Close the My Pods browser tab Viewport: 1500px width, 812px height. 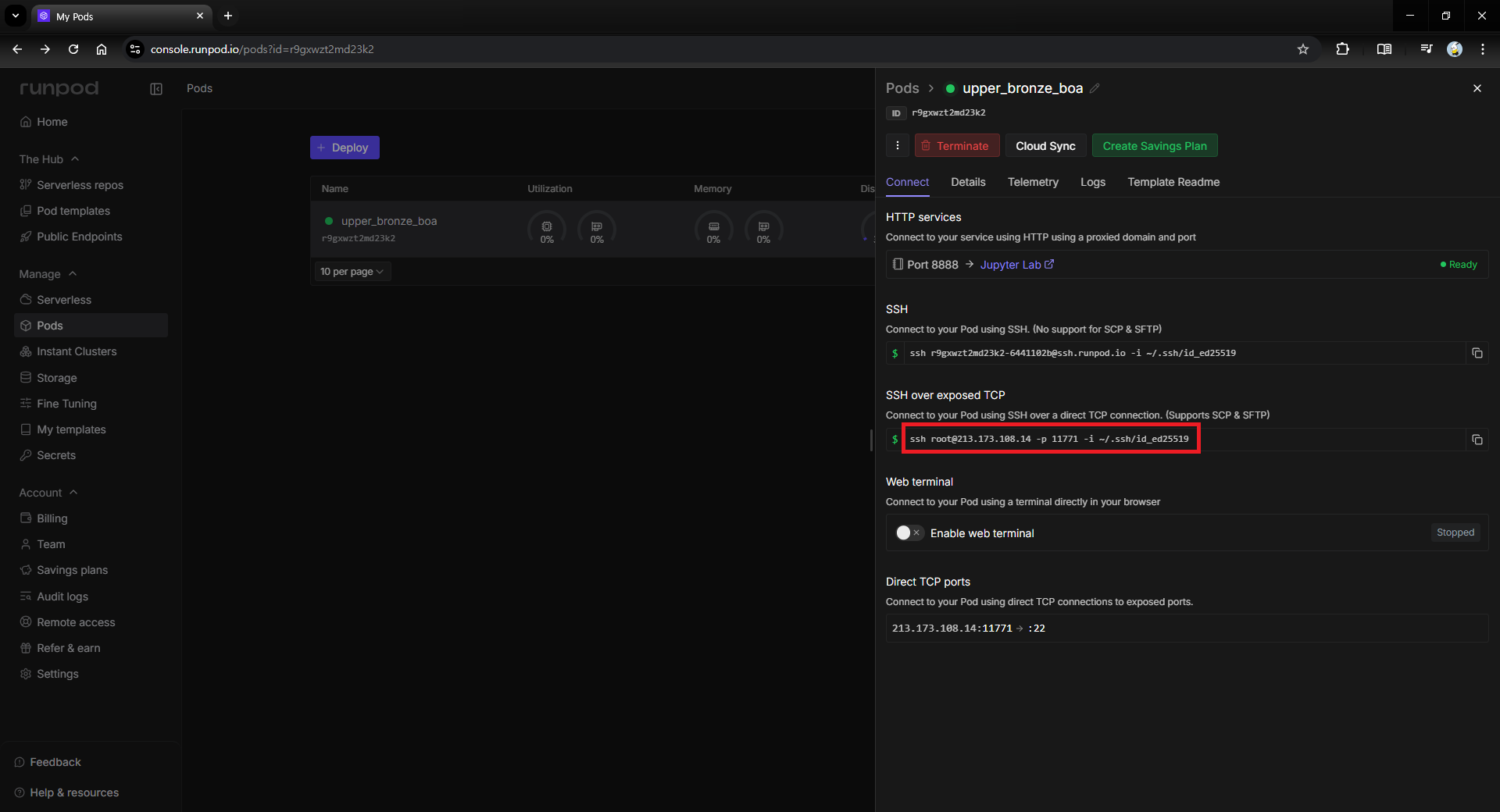[x=200, y=16]
